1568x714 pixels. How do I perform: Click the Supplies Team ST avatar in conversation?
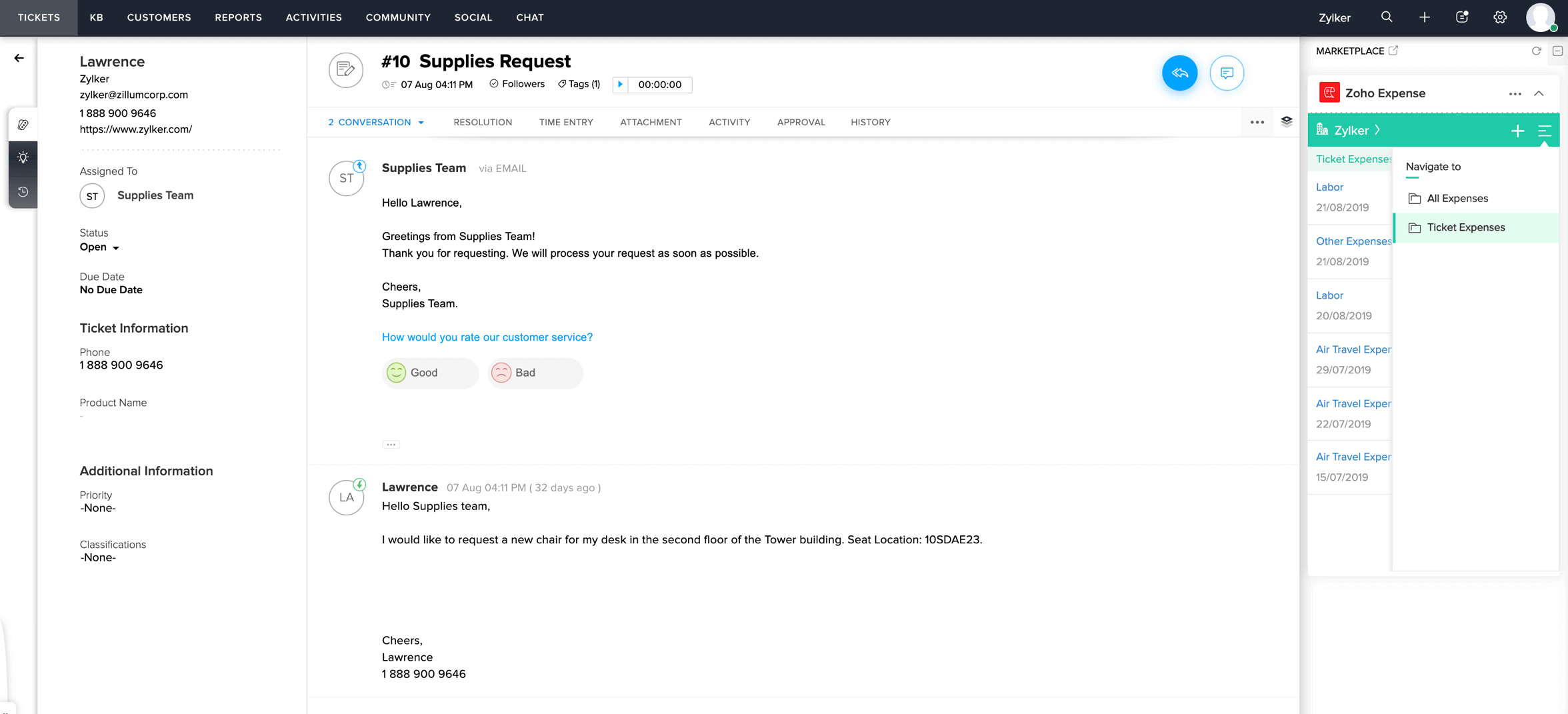pyautogui.click(x=346, y=179)
